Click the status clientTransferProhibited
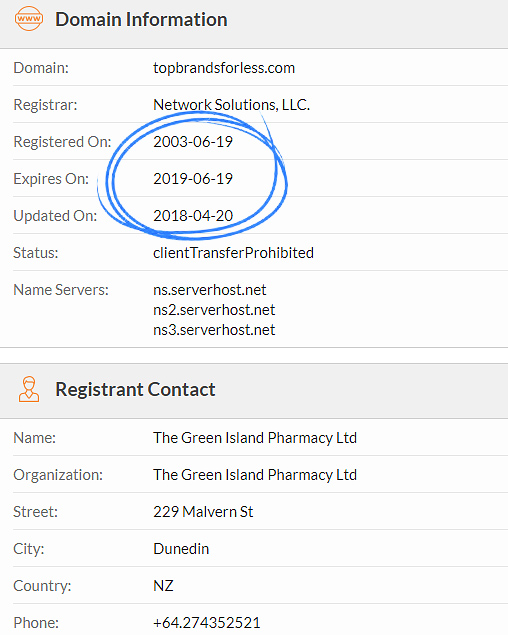 233,253
